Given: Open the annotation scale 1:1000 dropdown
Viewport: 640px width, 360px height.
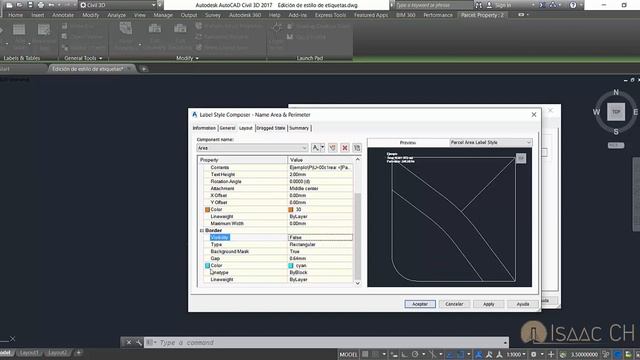Looking at the screenshot, I should 516,354.
